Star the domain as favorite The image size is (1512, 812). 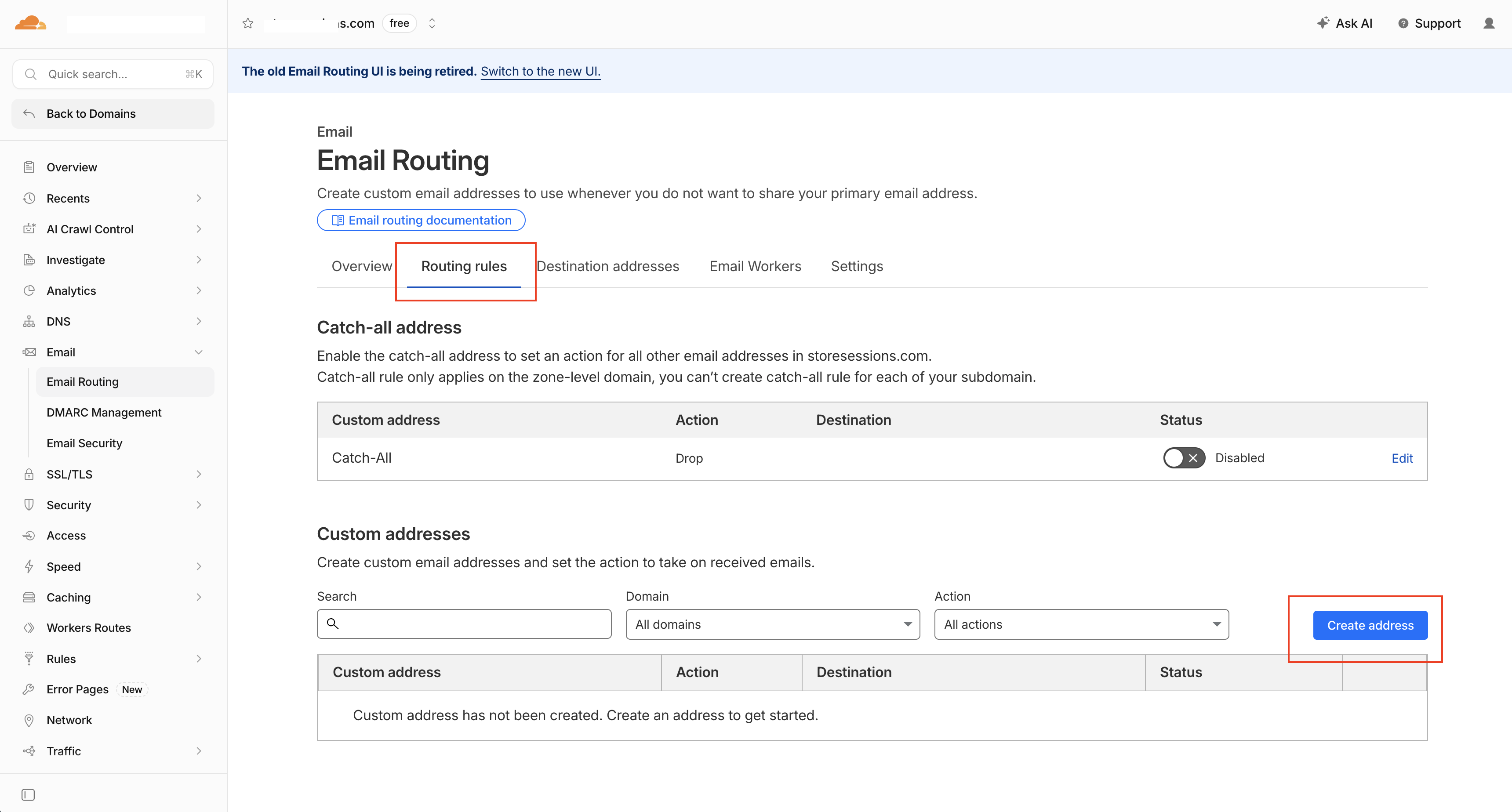click(x=248, y=23)
